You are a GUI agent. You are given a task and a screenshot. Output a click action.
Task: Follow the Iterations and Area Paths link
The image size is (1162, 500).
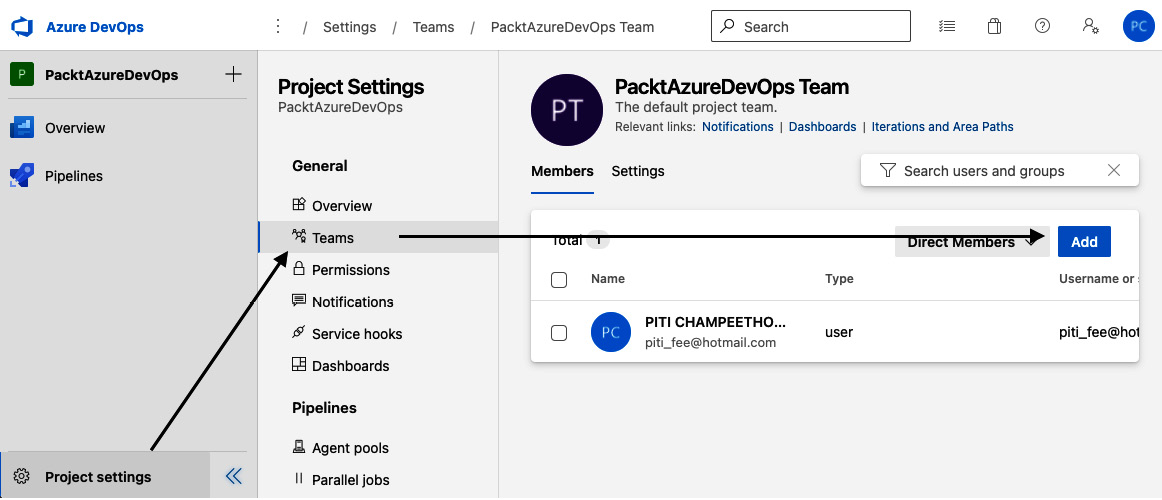click(942, 127)
